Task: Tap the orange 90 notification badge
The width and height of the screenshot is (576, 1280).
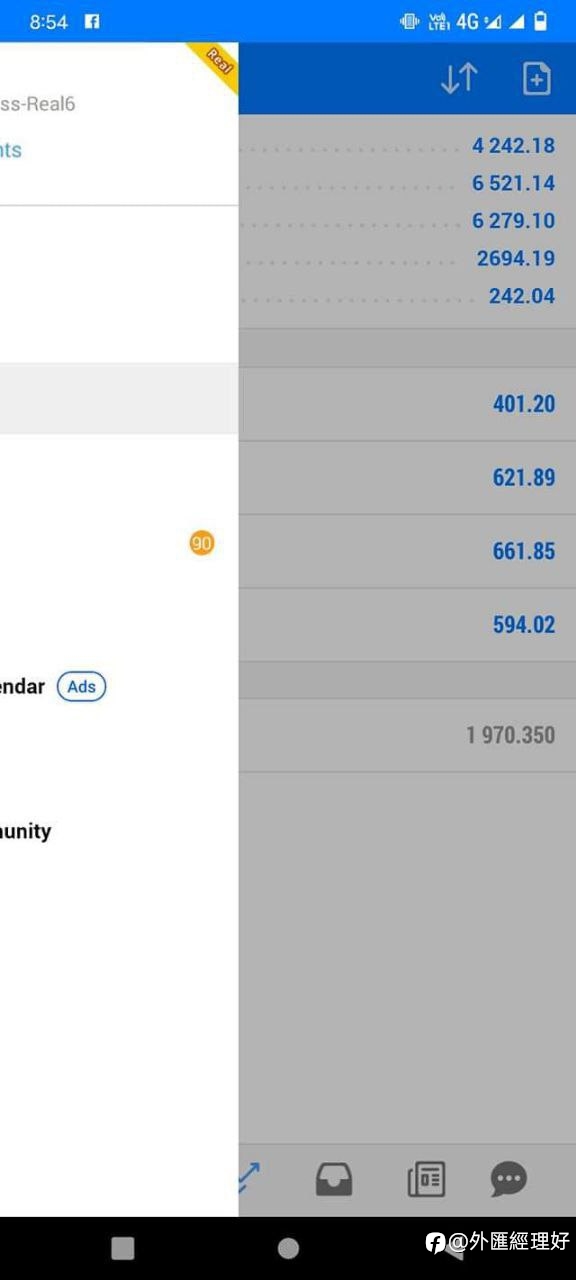Action: point(202,543)
